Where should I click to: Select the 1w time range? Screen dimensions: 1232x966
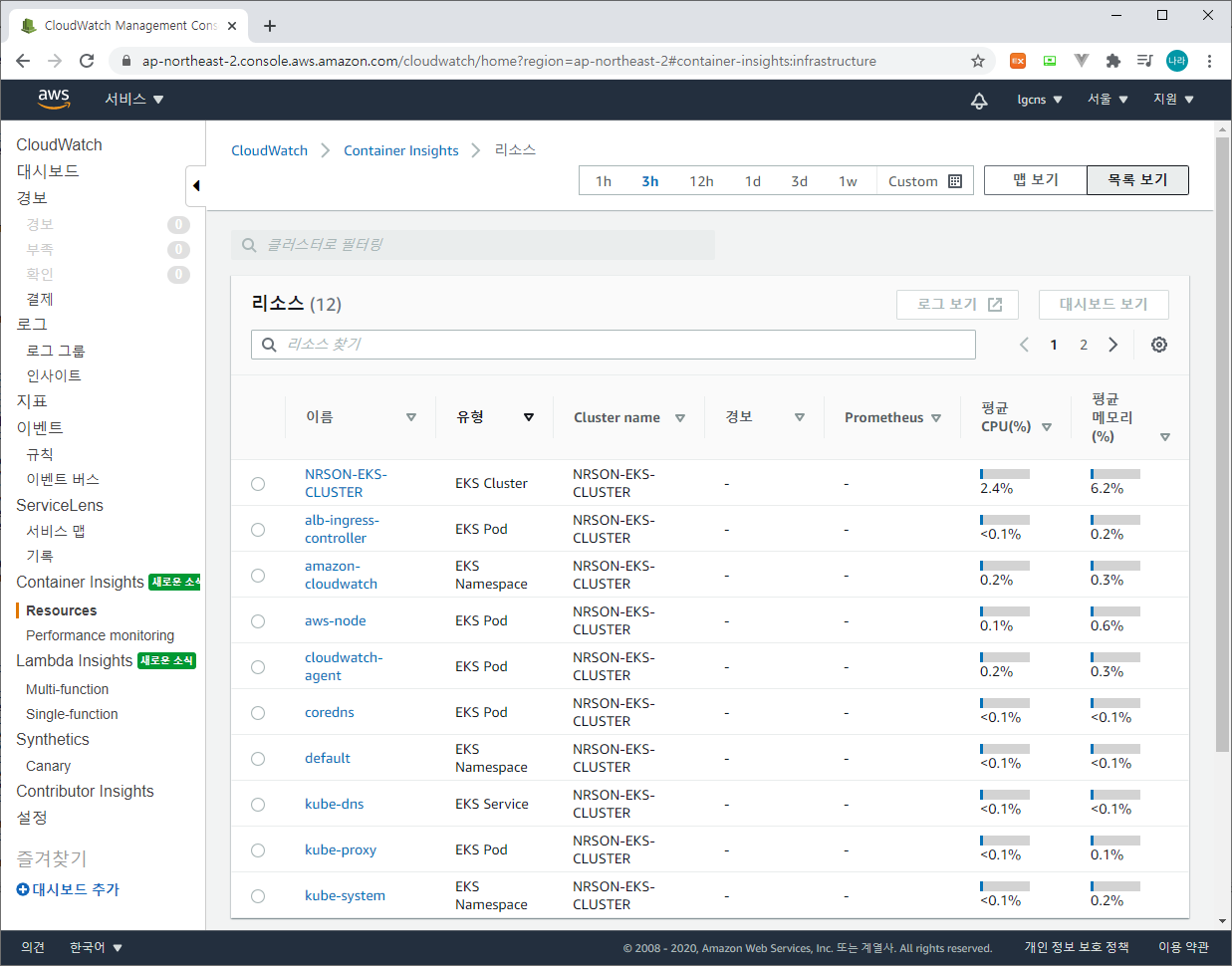[x=848, y=181]
